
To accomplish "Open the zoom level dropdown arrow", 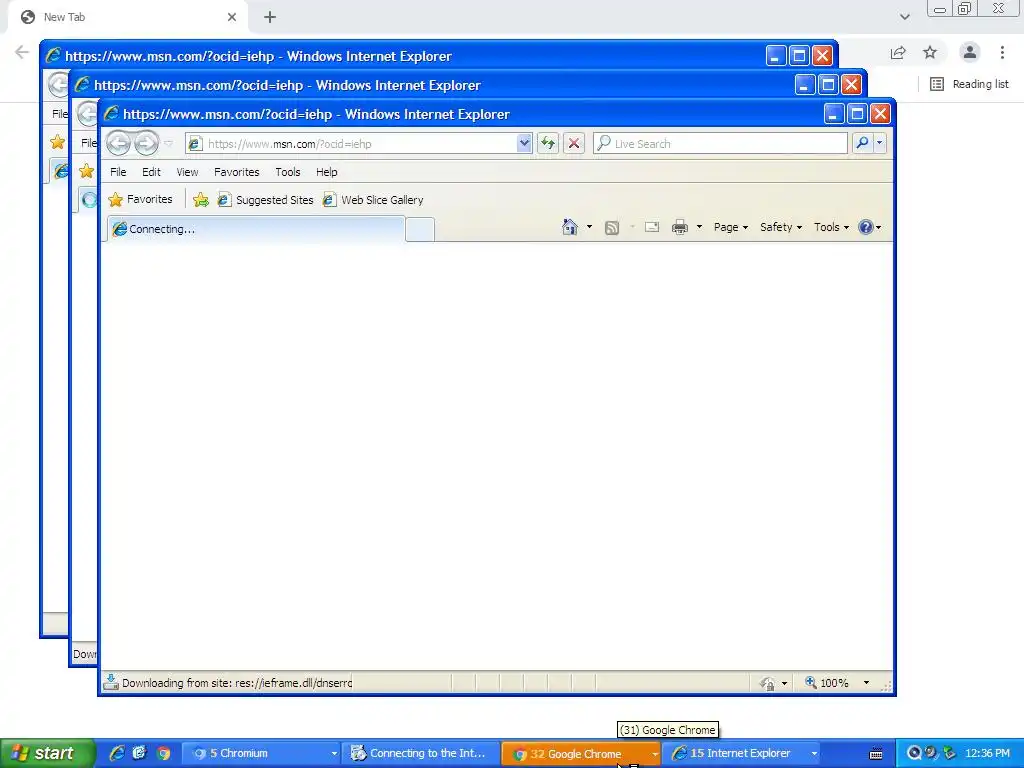I will click(866, 682).
